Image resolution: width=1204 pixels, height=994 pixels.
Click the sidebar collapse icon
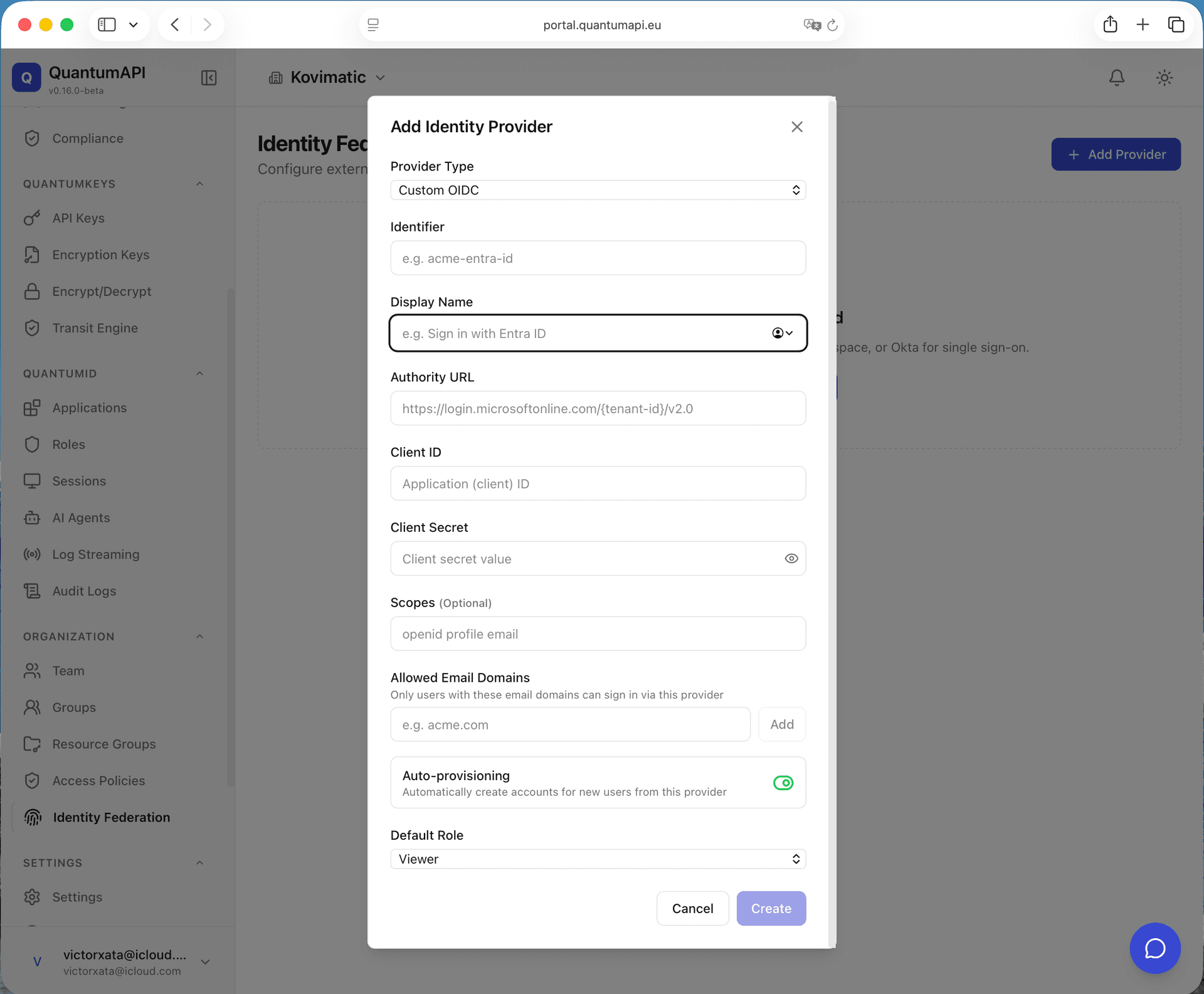pos(209,77)
